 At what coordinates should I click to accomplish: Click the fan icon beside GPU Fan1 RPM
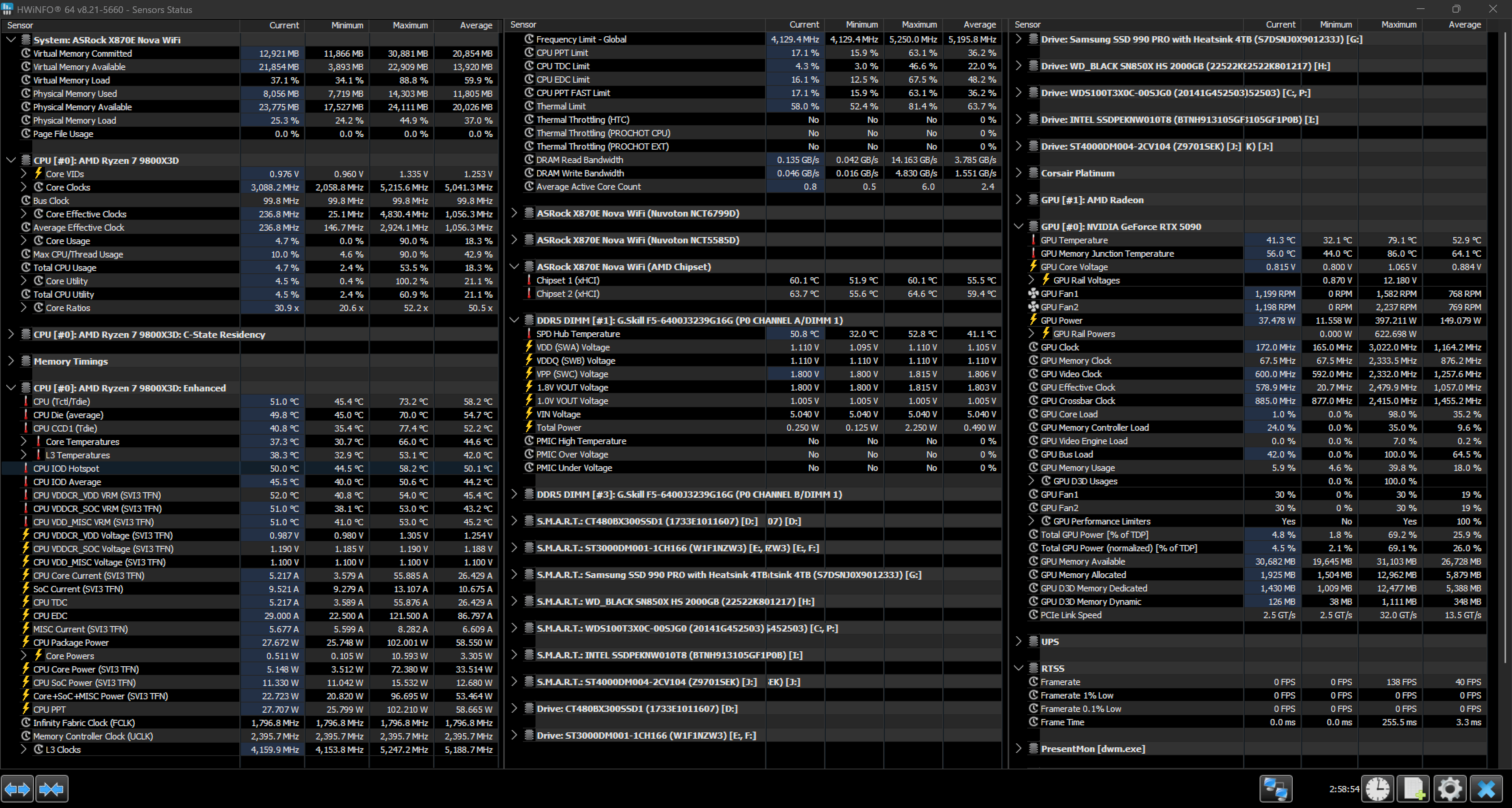[1034, 293]
